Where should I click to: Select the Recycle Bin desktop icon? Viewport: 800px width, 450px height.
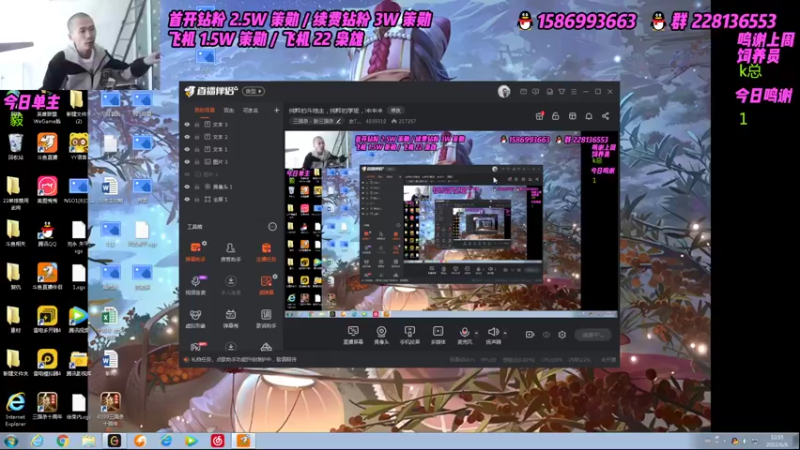tap(15, 147)
